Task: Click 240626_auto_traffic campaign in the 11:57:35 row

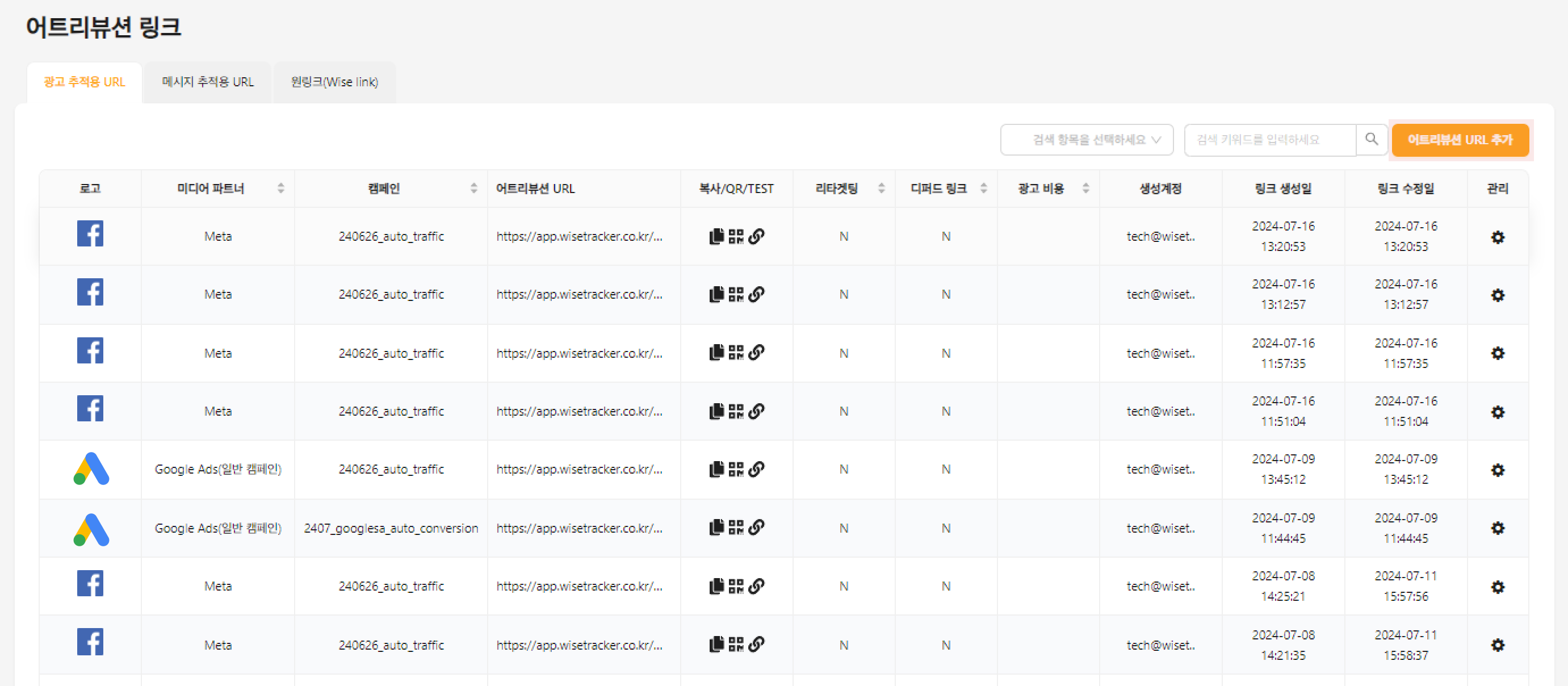Action: [x=391, y=353]
